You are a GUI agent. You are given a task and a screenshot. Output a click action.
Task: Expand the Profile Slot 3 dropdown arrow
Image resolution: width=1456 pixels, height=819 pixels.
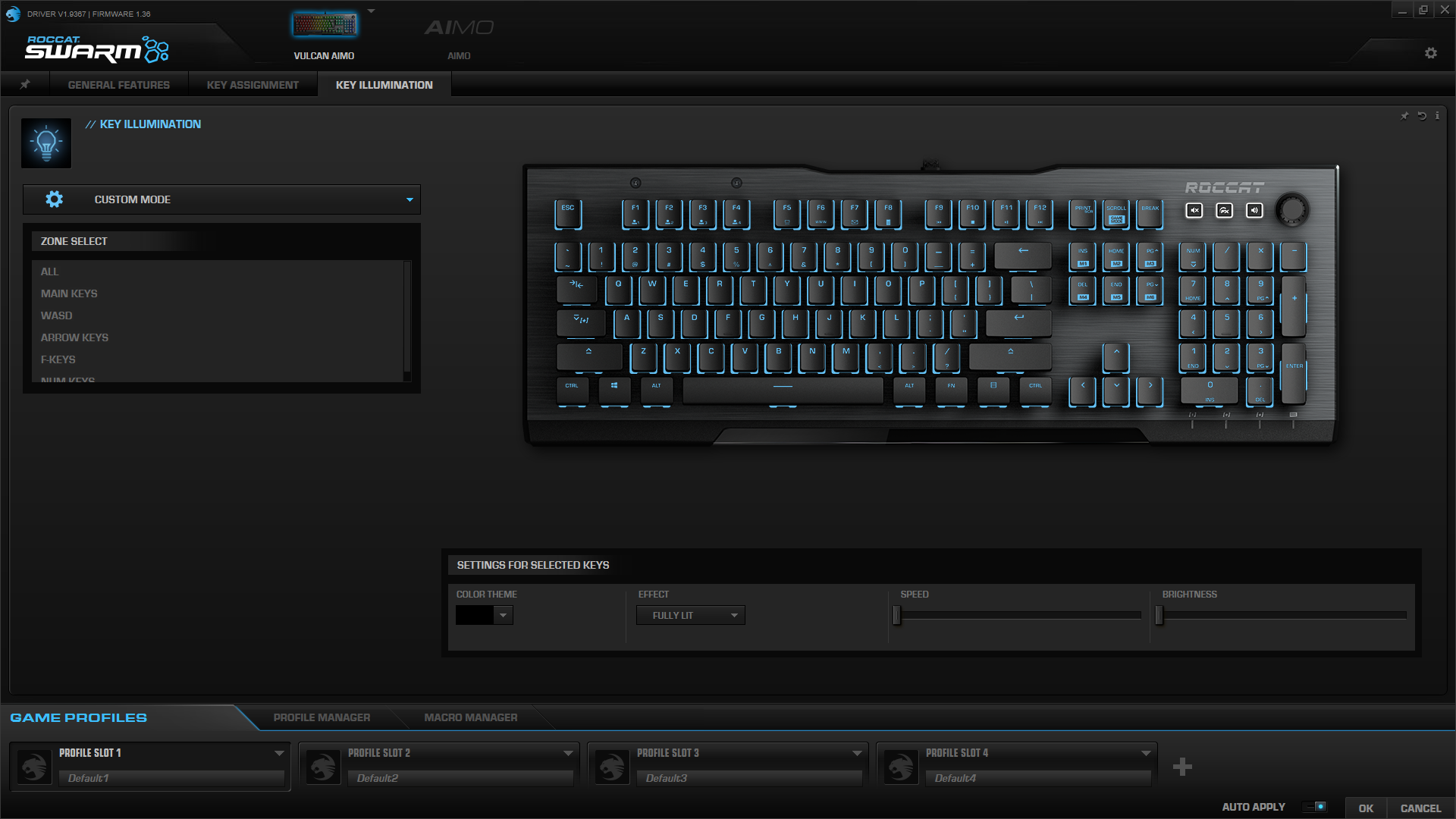pyautogui.click(x=857, y=753)
